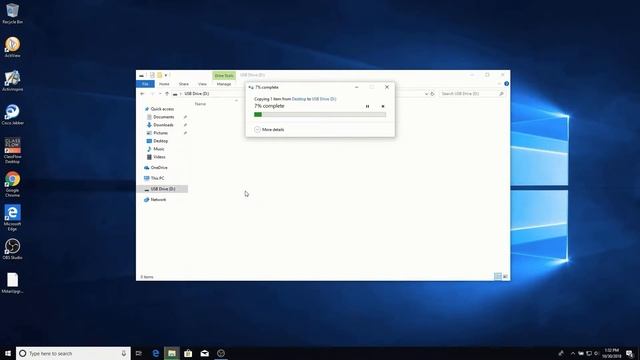
Task: Go up one folder level arrow
Action: 167,94
